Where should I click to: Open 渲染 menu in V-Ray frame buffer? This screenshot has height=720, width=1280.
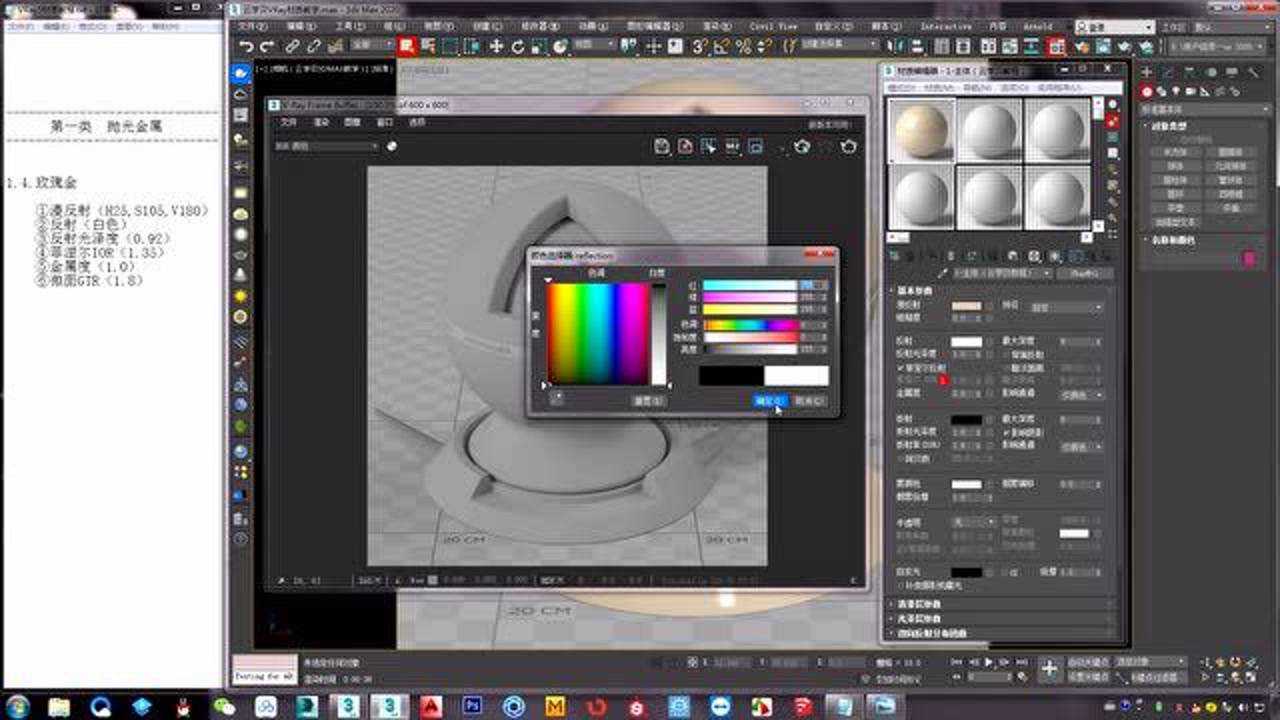click(321, 122)
